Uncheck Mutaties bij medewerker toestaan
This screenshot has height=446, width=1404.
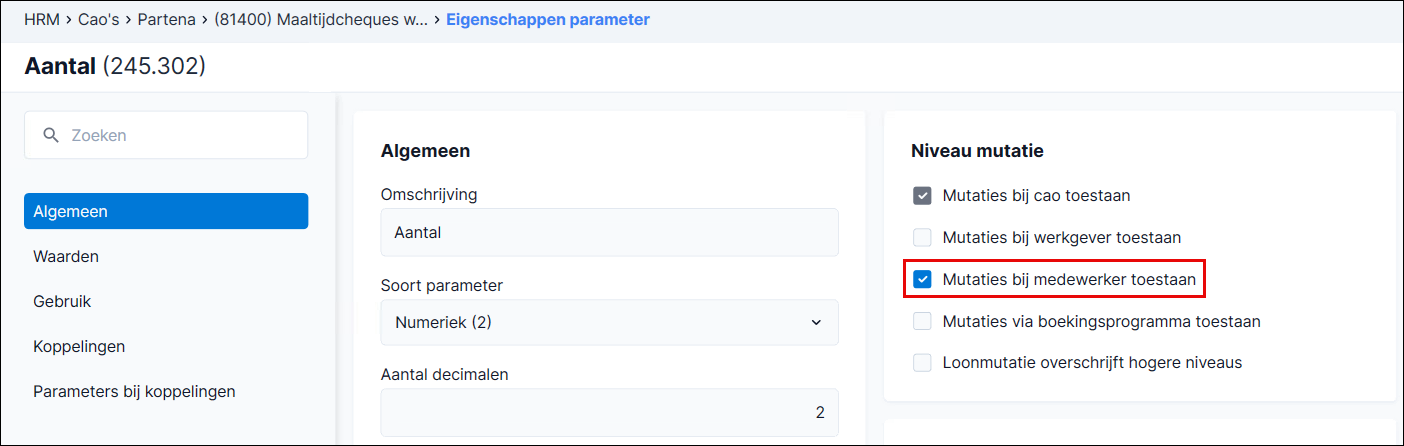pos(922,280)
